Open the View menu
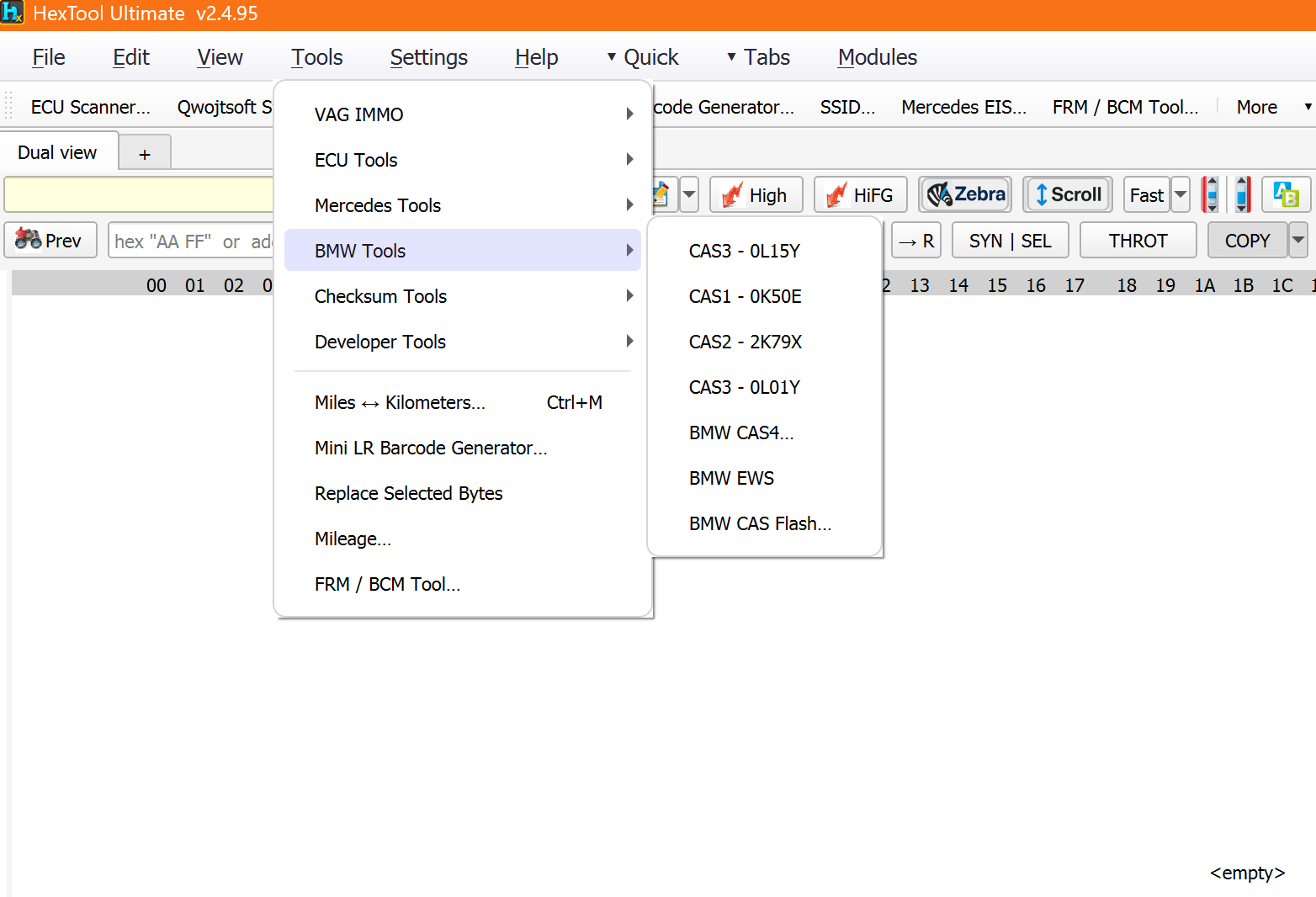 tap(220, 57)
